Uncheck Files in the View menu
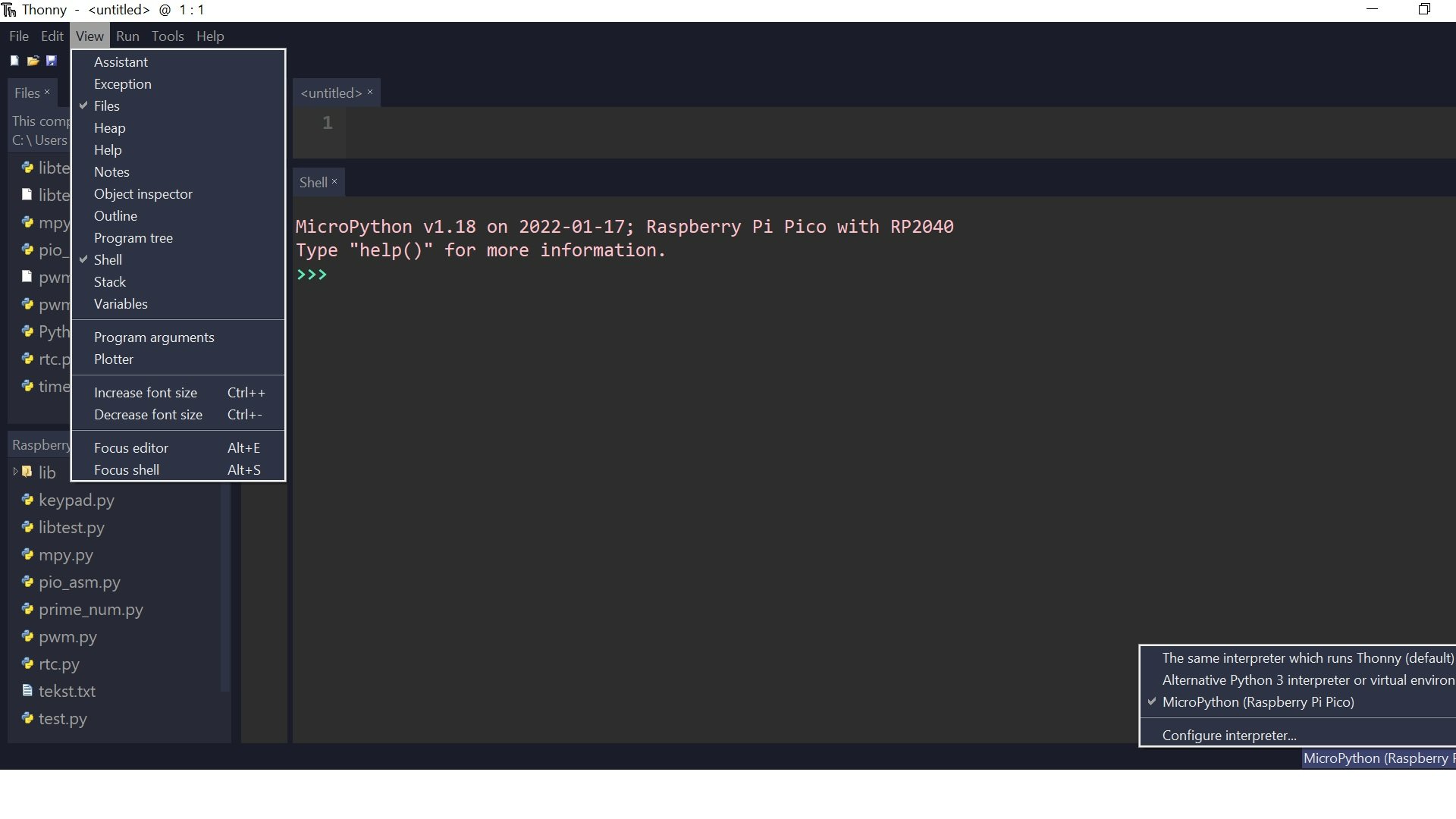Viewport: 1456px width, 819px height. point(178,106)
